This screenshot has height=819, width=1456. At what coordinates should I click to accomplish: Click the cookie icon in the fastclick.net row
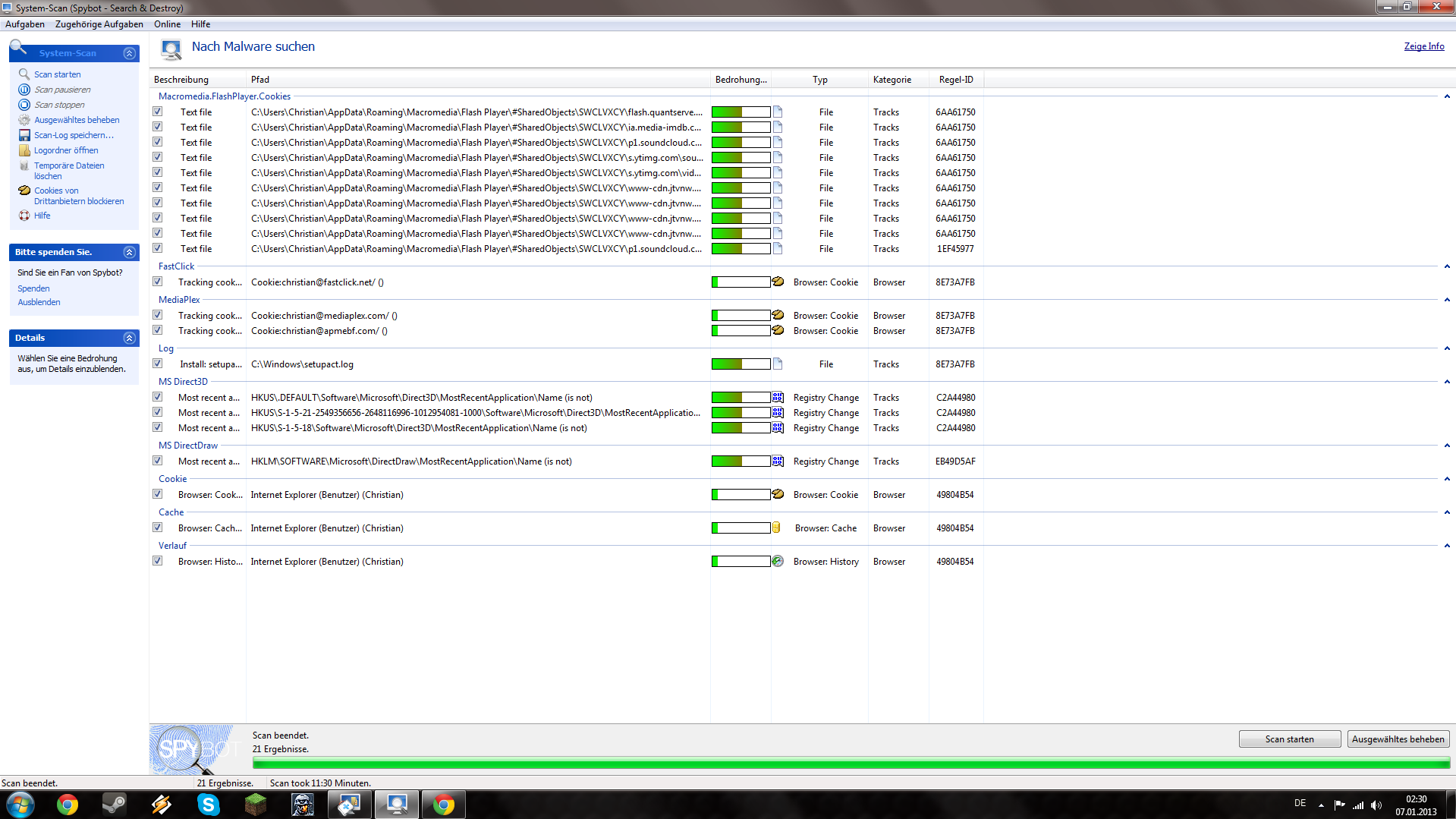click(778, 282)
